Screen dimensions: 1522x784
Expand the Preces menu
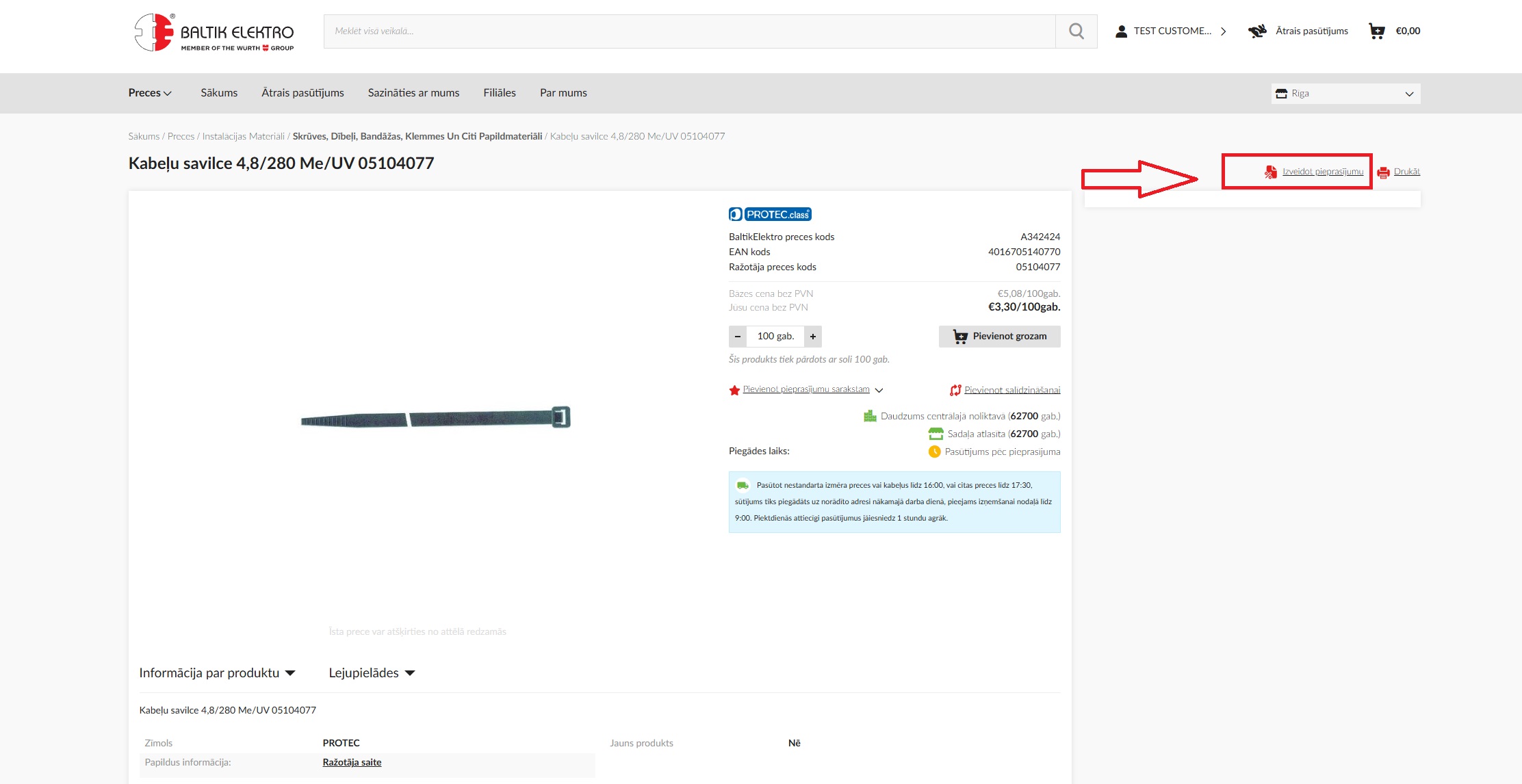[150, 93]
